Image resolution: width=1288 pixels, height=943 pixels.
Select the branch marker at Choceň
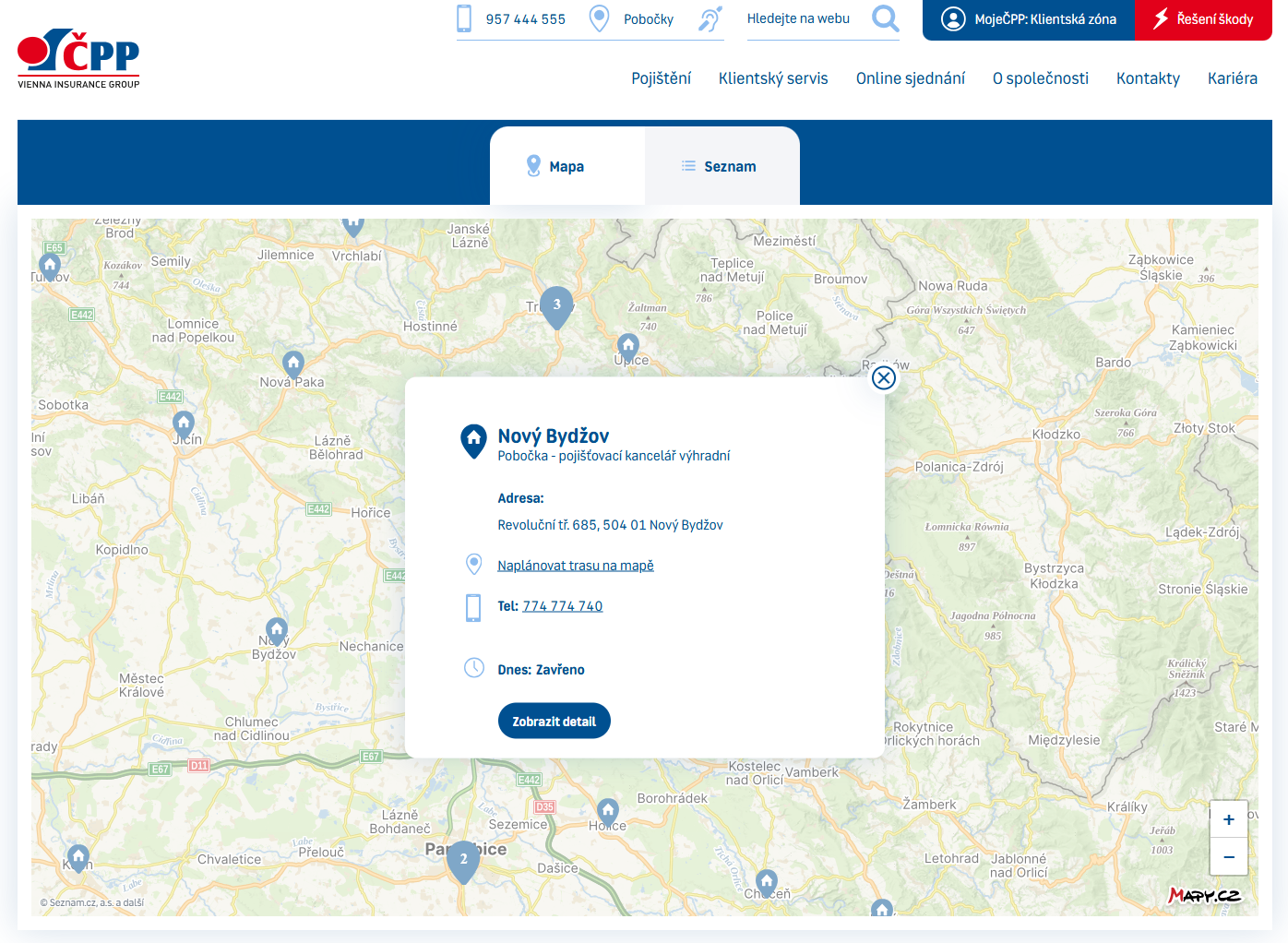click(767, 884)
